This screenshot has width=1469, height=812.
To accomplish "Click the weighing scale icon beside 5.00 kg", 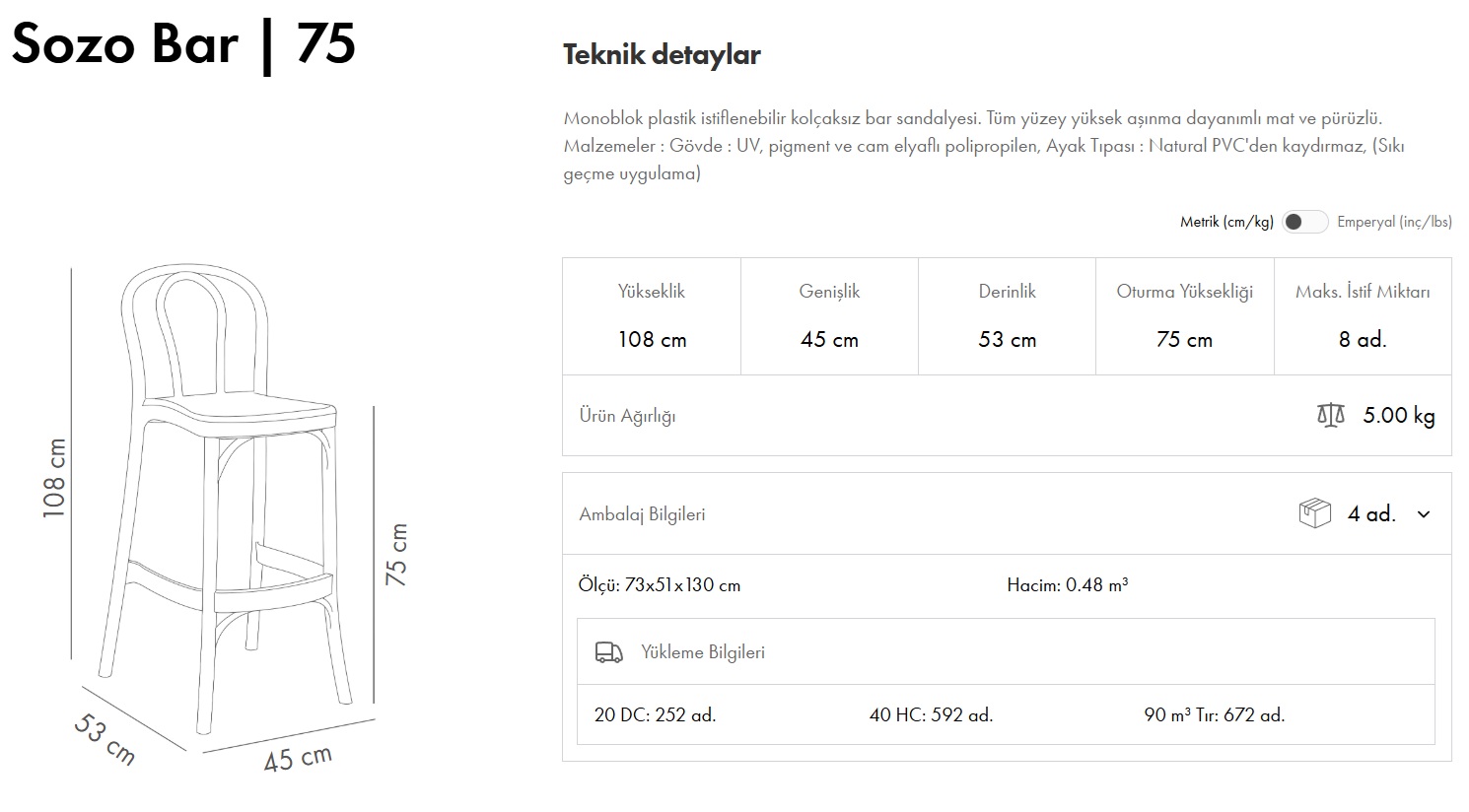I will (x=1330, y=415).
